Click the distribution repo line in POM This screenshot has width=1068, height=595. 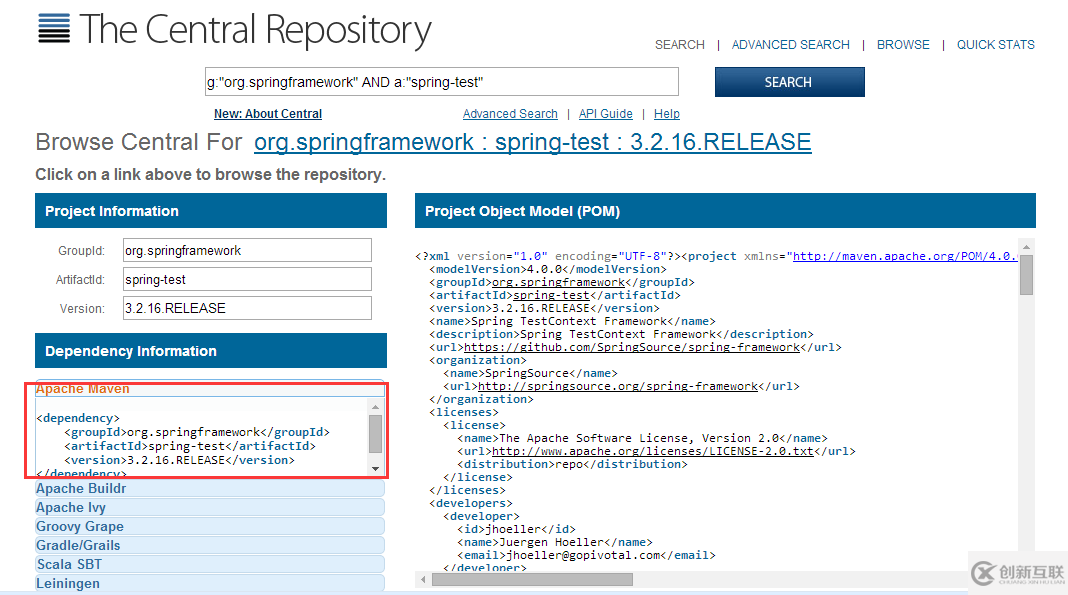point(572,464)
